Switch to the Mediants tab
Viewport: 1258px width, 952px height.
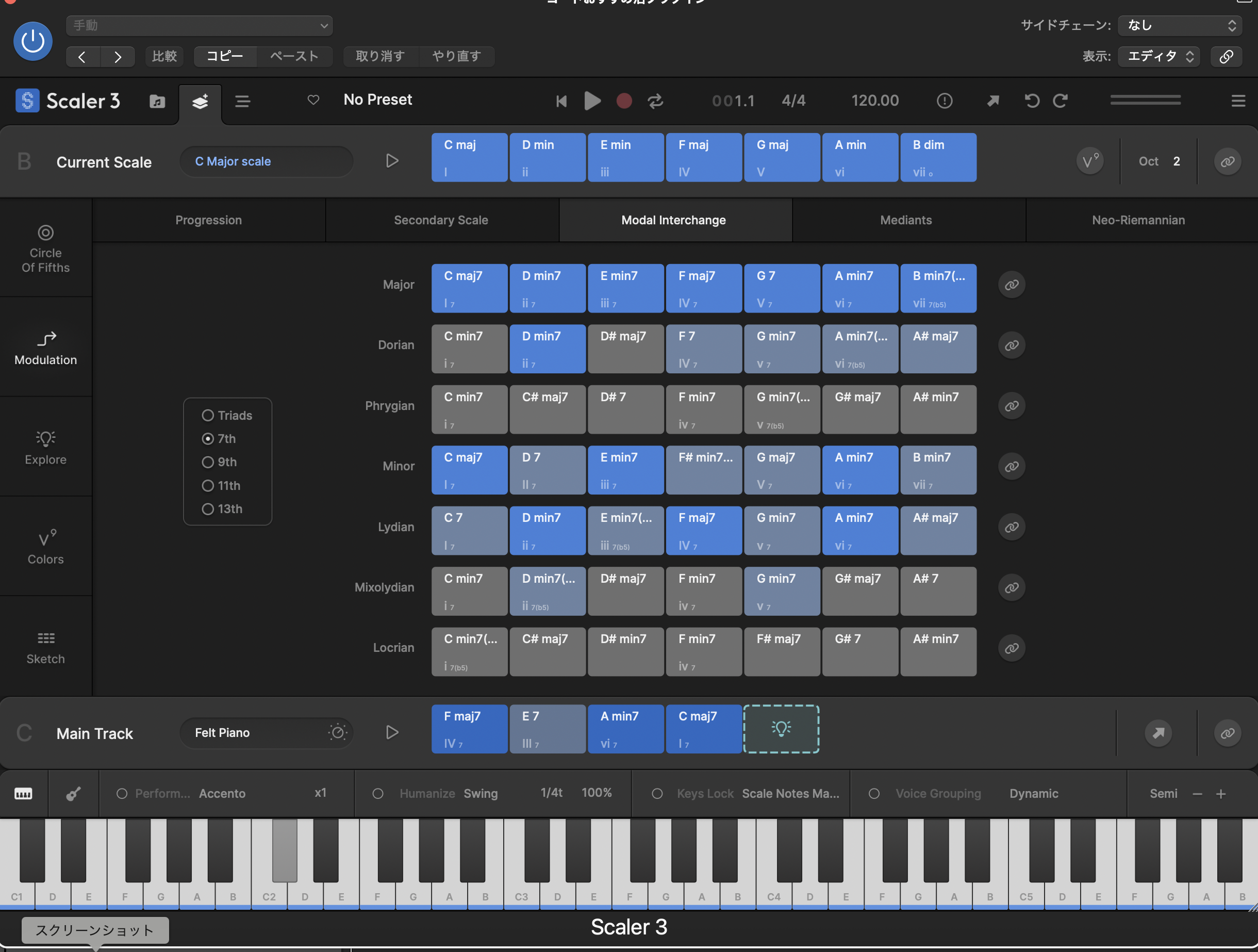tap(906, 220)
